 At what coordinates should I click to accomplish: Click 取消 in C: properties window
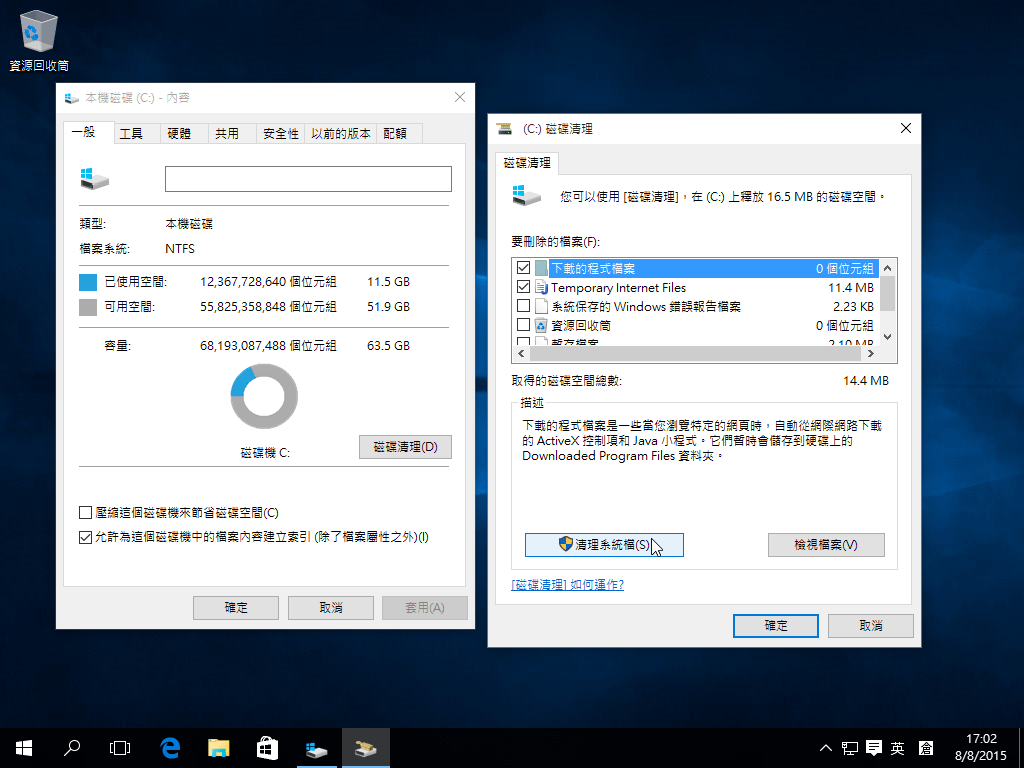[330, 607]
